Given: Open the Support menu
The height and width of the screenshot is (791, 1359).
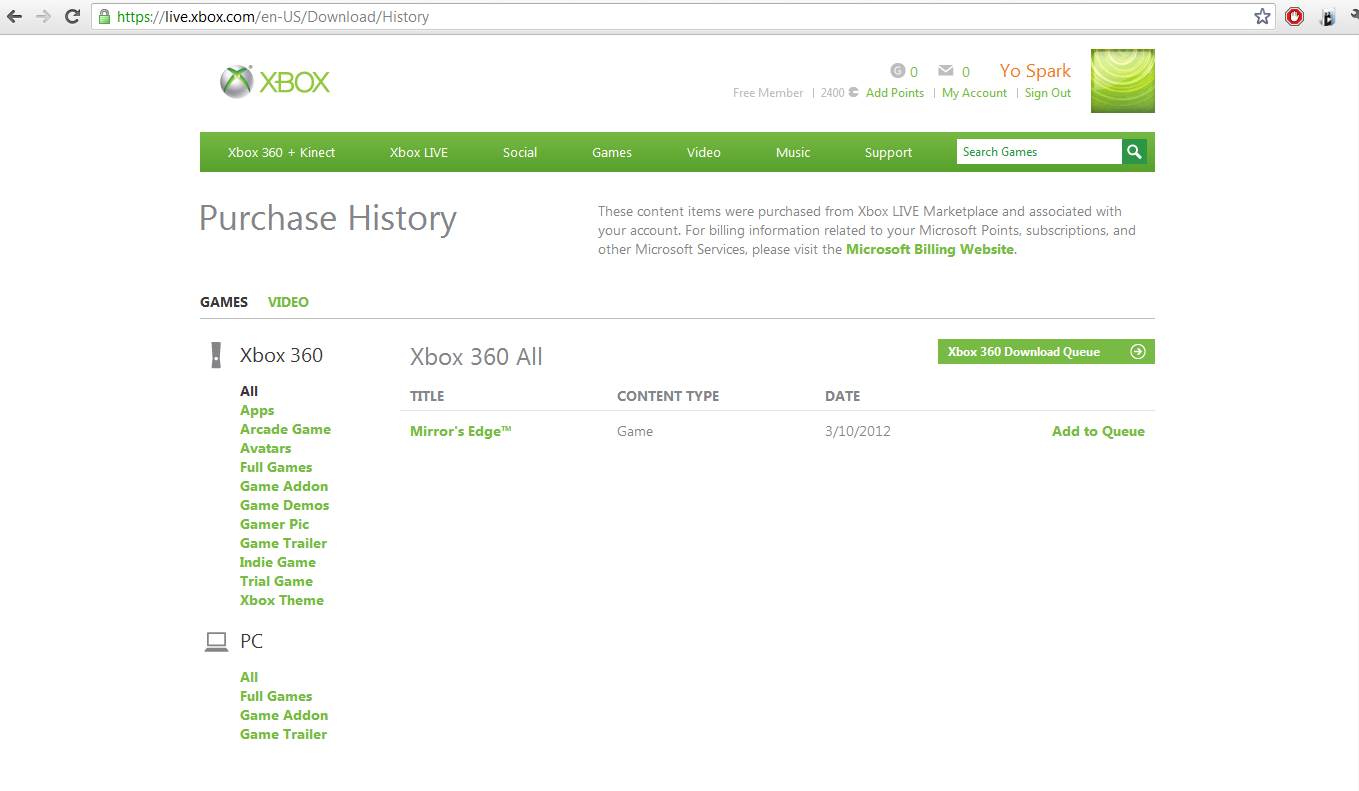Looking at the screenshot, I should click(x=888, y=153).
